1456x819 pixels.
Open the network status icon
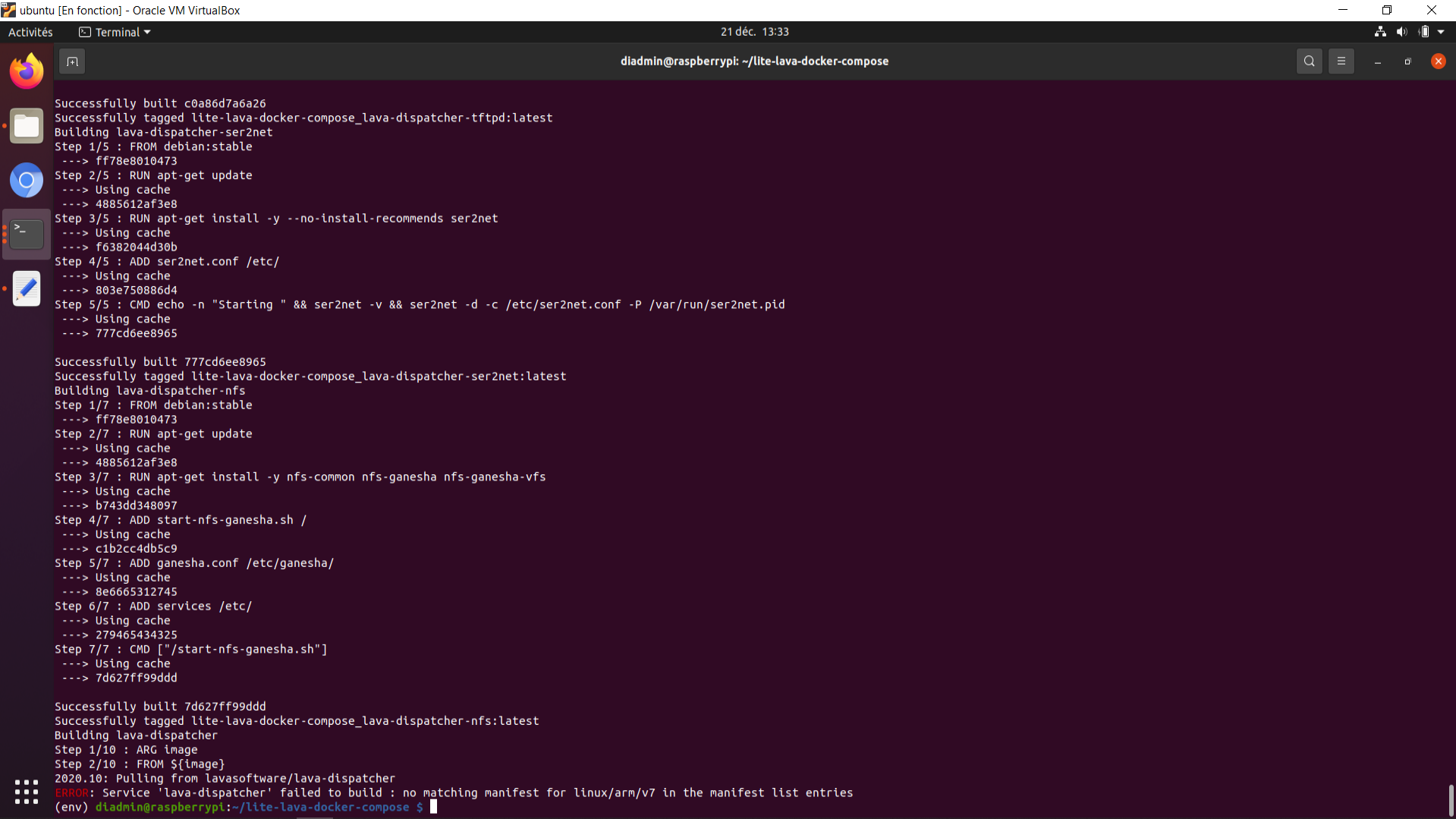pos(1380,32)
